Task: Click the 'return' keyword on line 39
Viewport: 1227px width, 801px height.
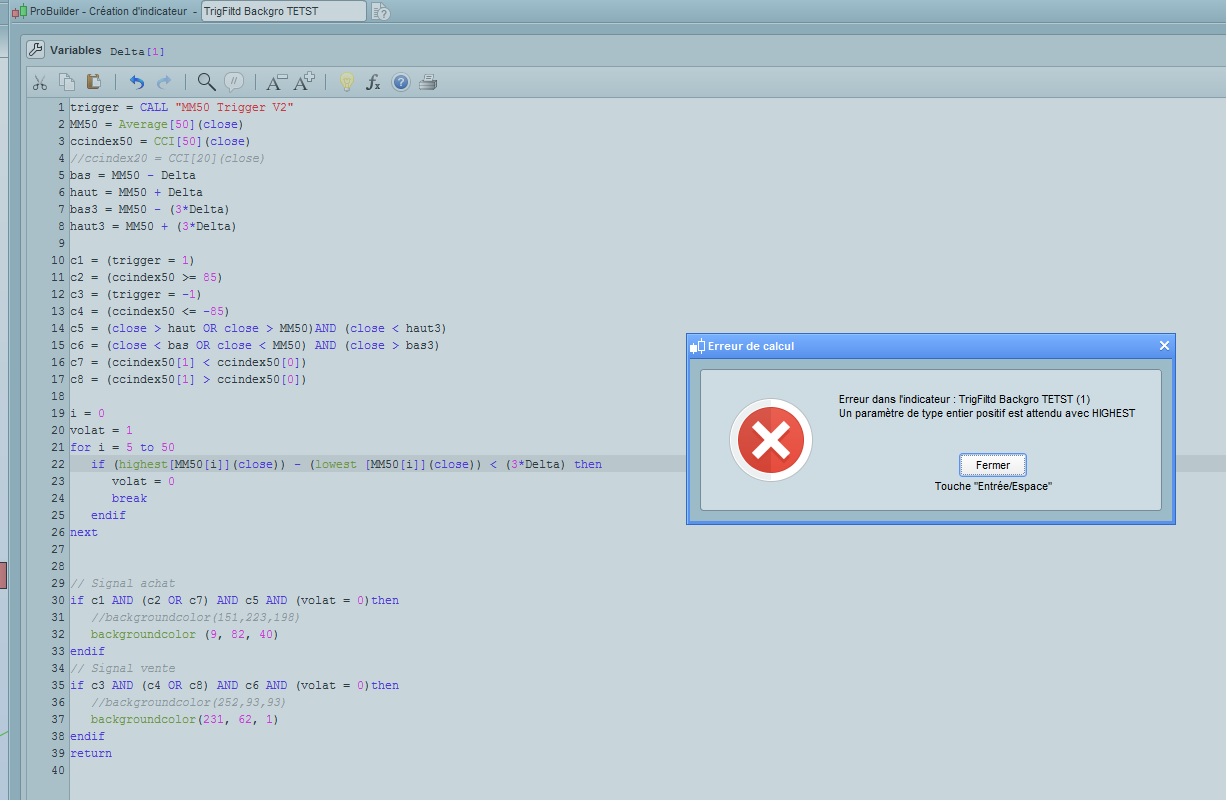Action: coord(91,753)
